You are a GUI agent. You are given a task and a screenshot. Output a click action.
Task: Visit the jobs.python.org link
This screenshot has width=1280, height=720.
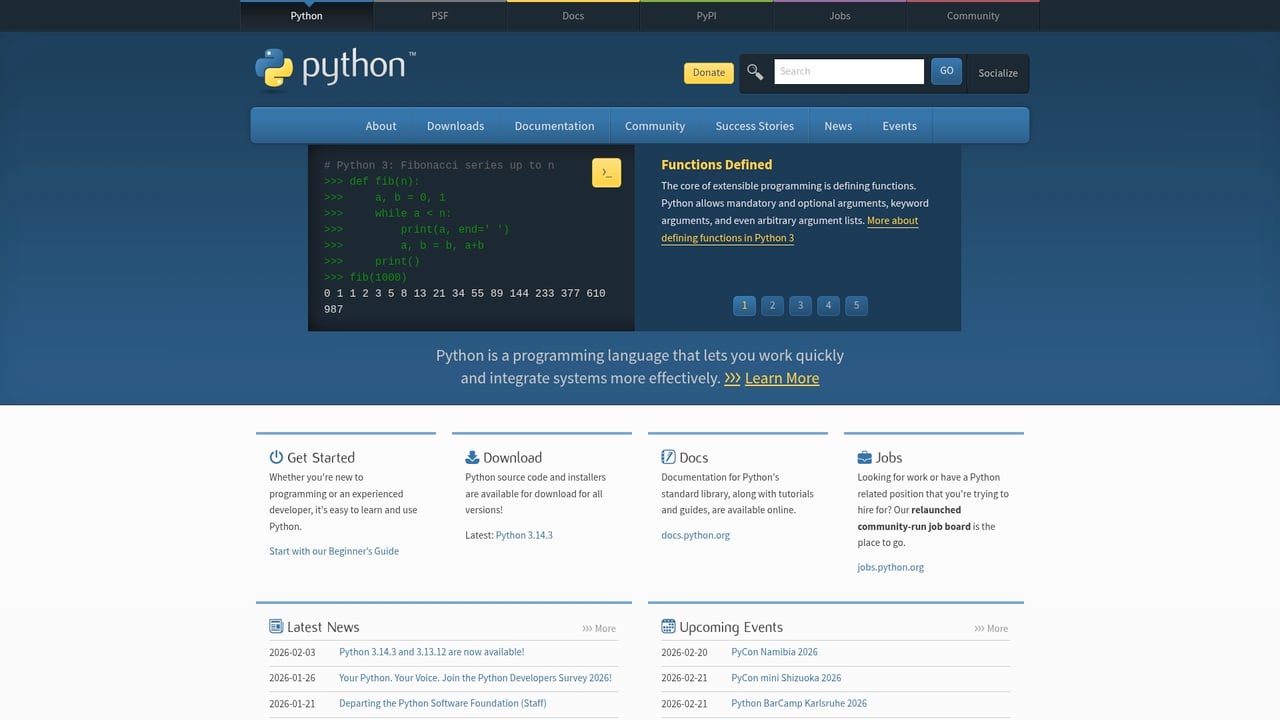(890, 566)
